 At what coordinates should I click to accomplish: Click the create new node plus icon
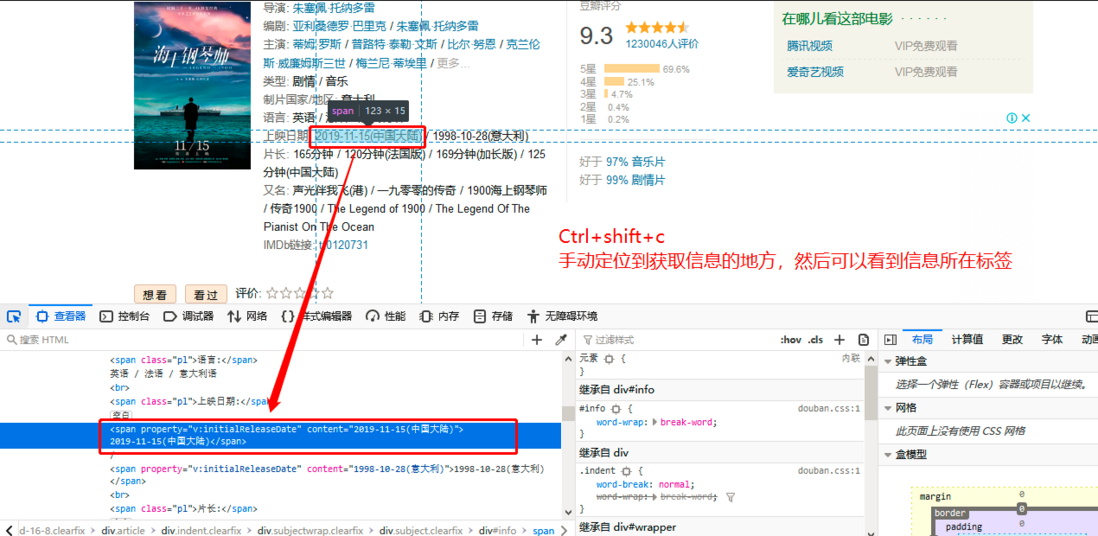tap(537, 340)
